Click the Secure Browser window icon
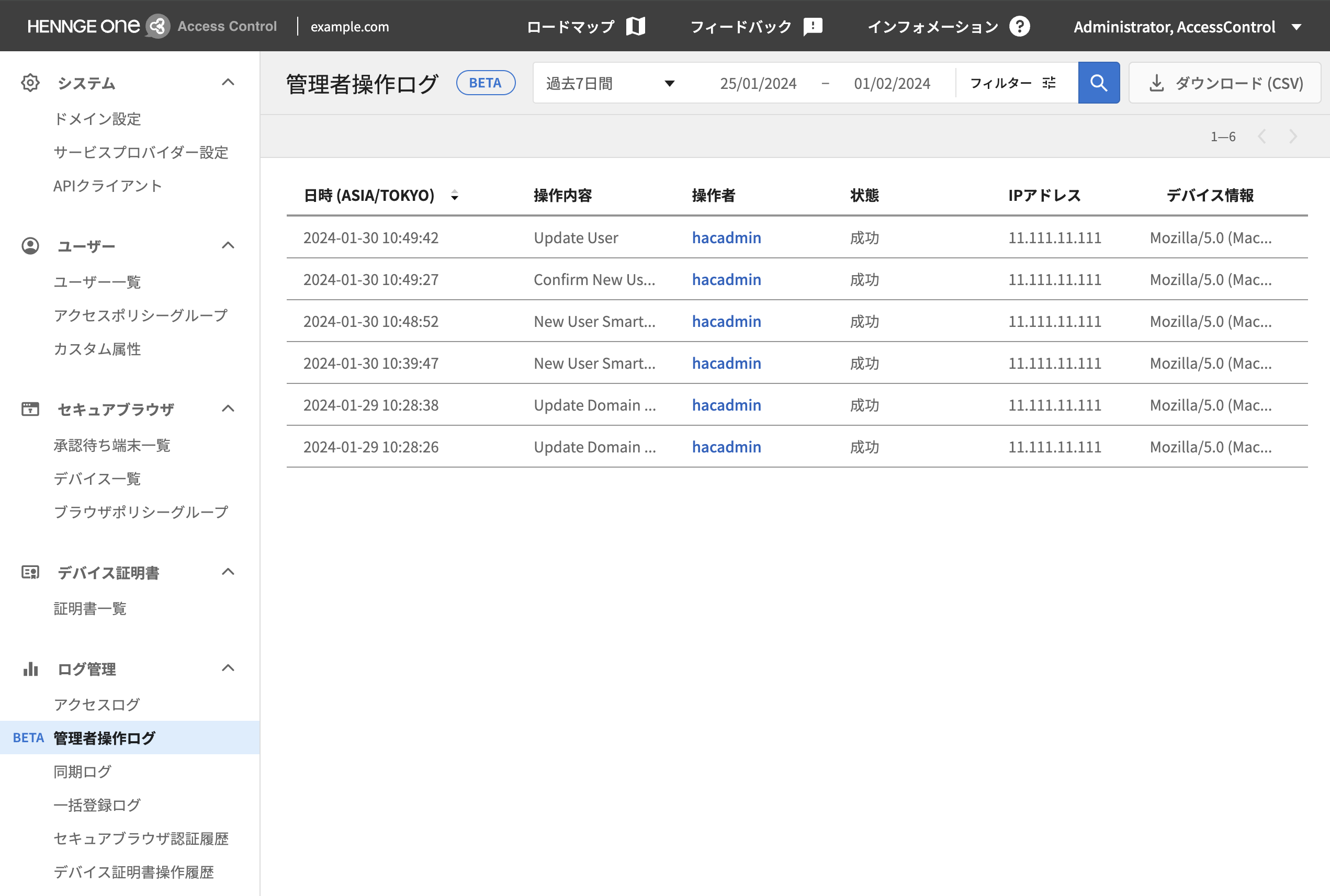Viewport: 1330px width, 896px height. pos(30,409)
